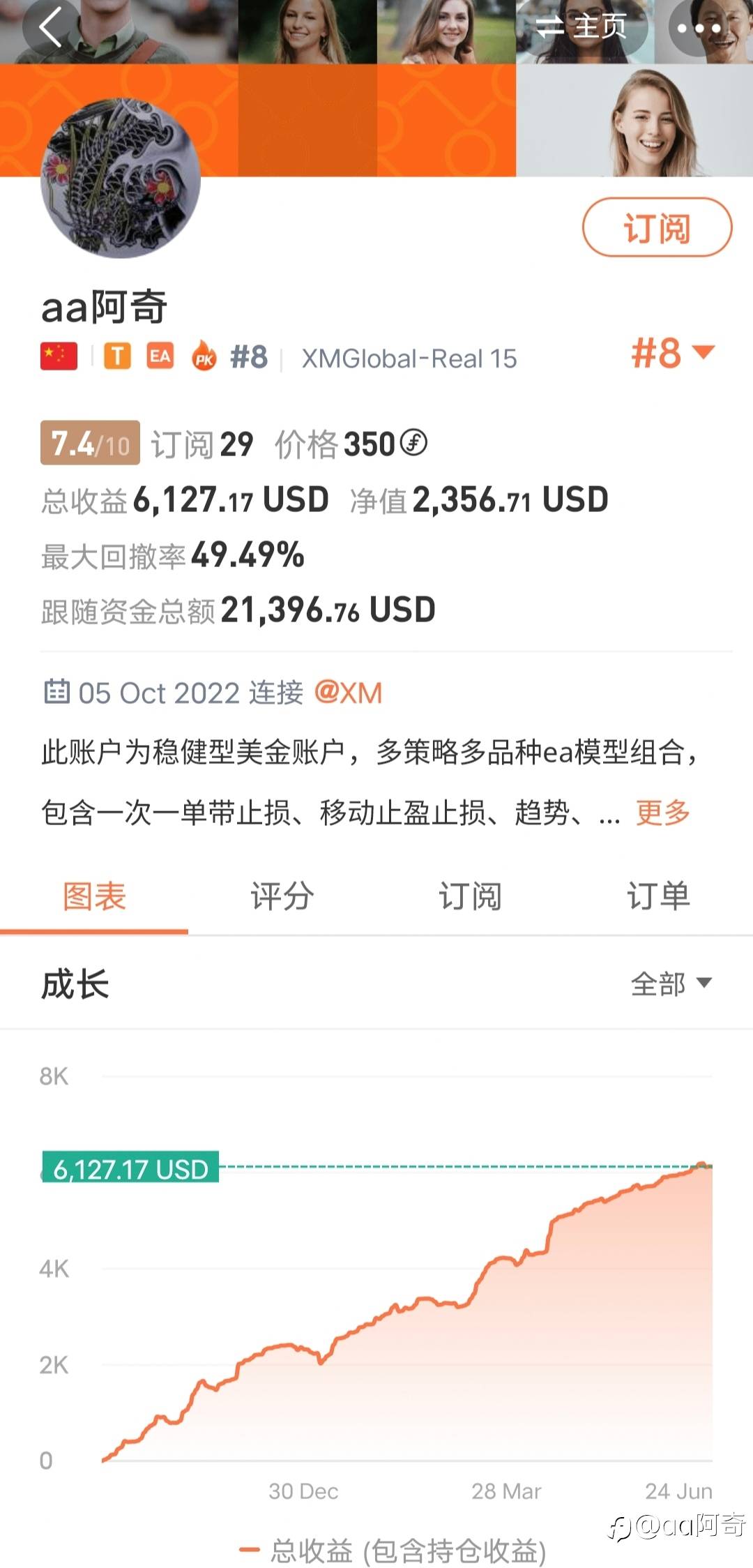Tap the profile avatar picture
753x1568 pixels.
(121, 179)
